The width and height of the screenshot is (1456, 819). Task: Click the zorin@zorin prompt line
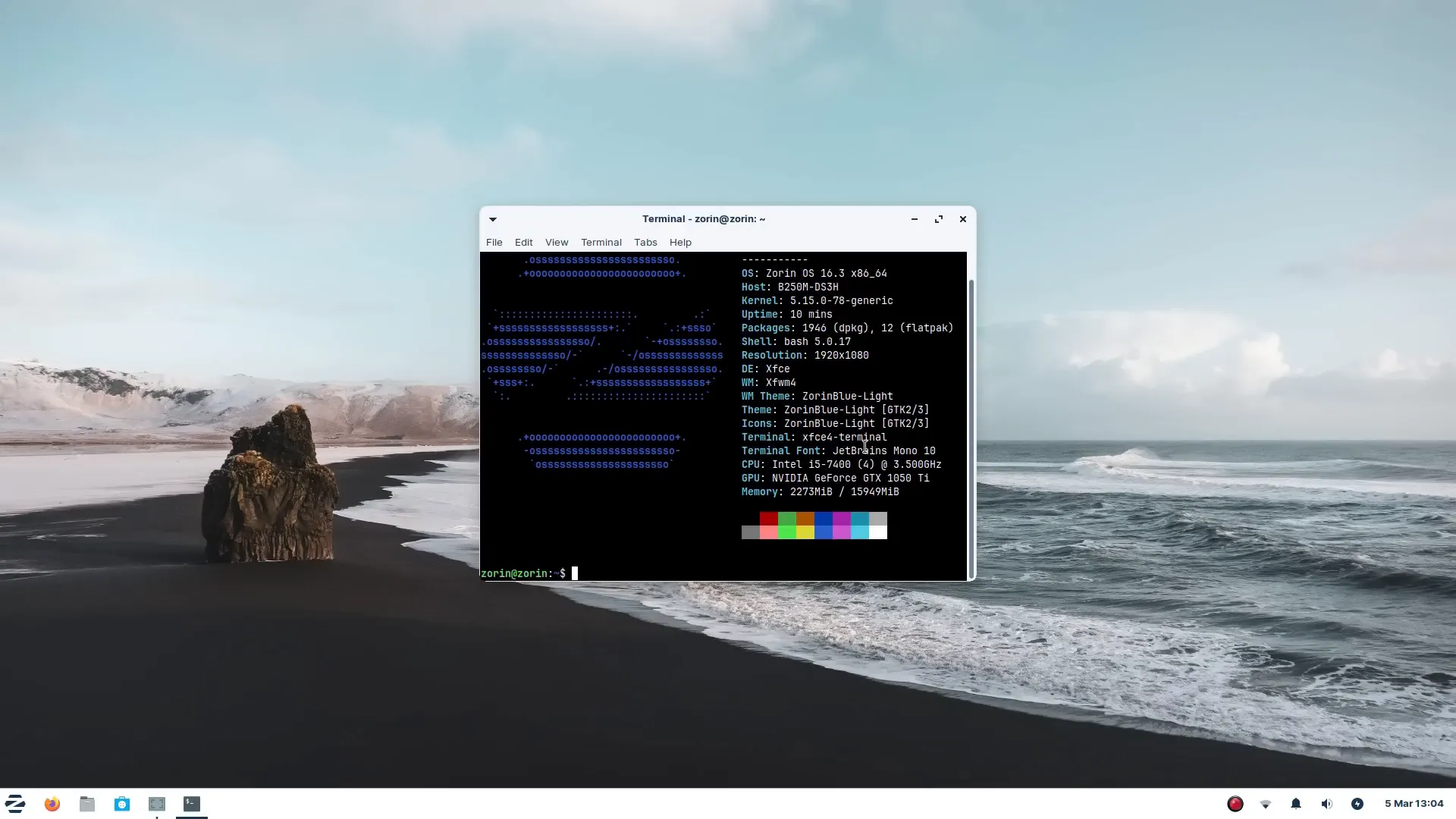click(x=523, y=573)
